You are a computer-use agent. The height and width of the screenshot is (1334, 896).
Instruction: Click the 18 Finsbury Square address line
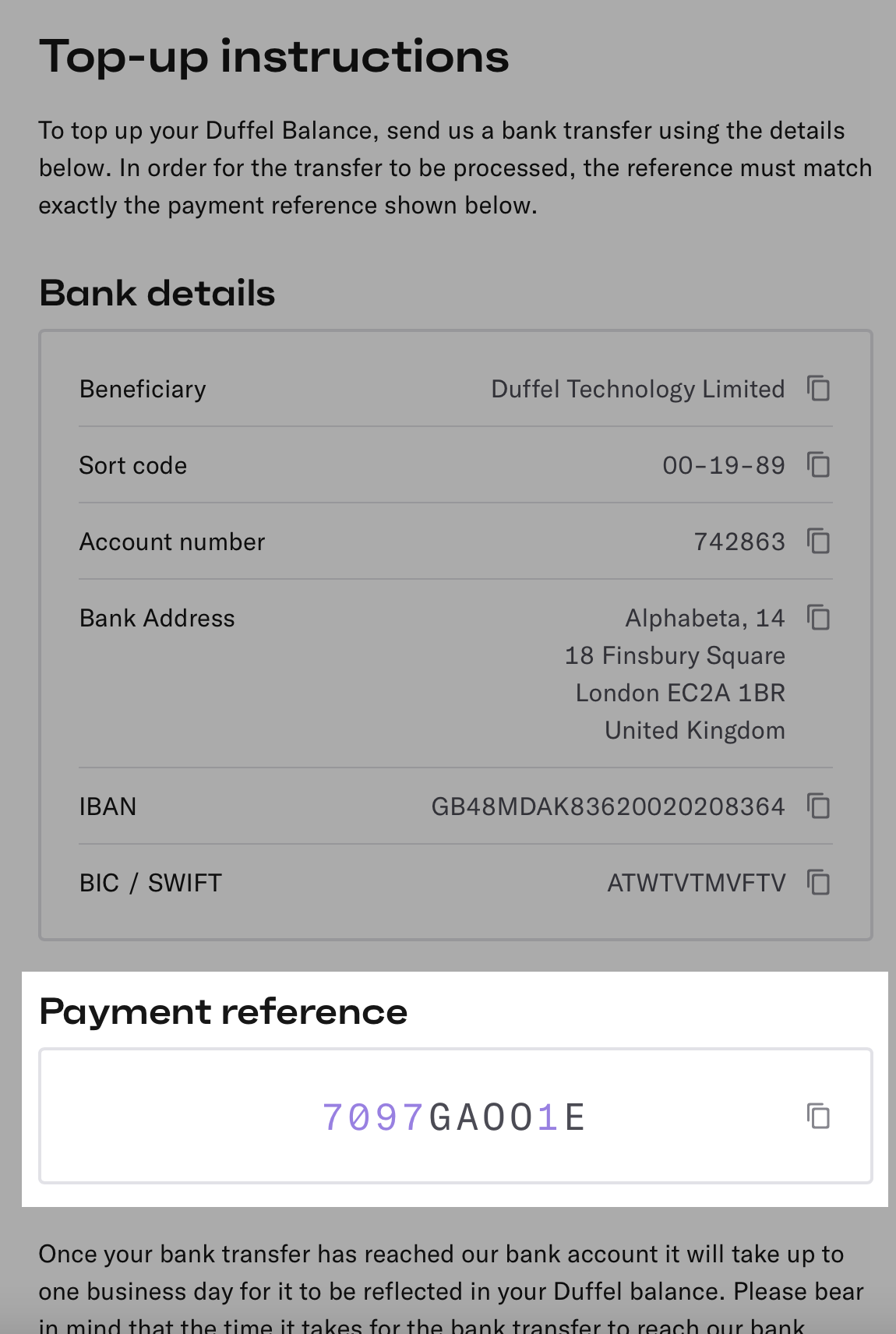click(675, 656)
